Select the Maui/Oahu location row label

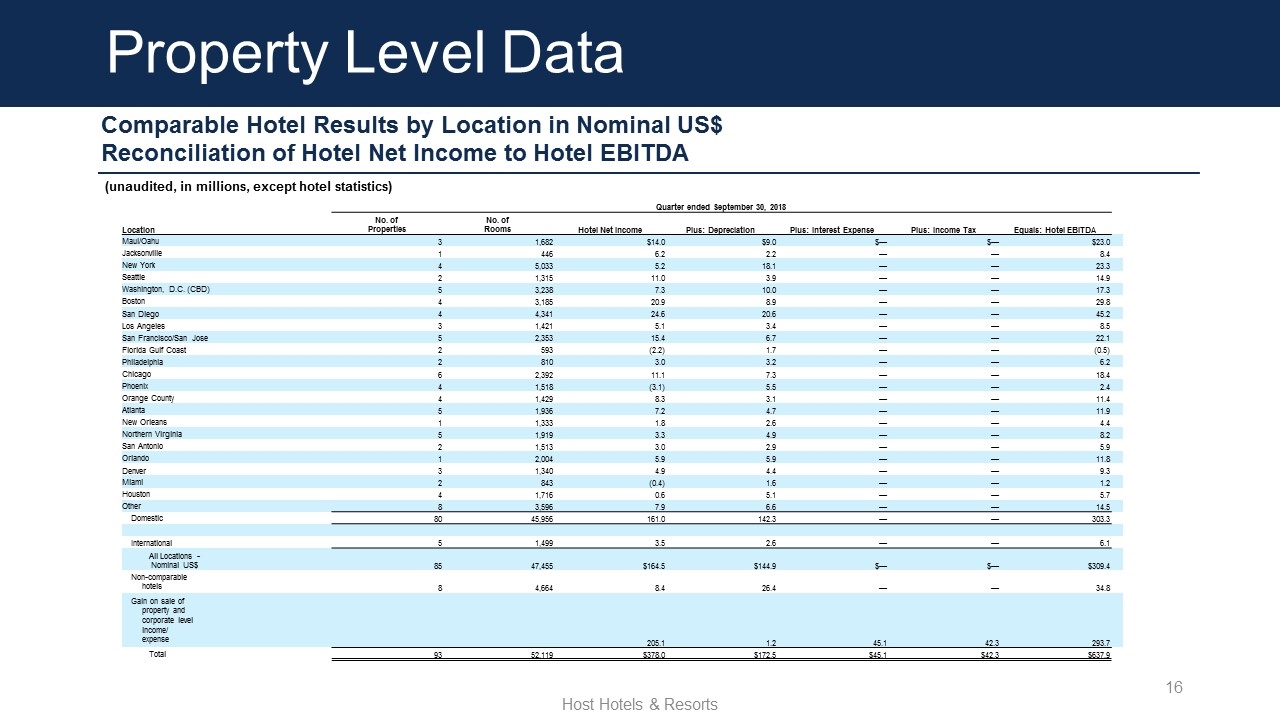(x=140, y=241)
